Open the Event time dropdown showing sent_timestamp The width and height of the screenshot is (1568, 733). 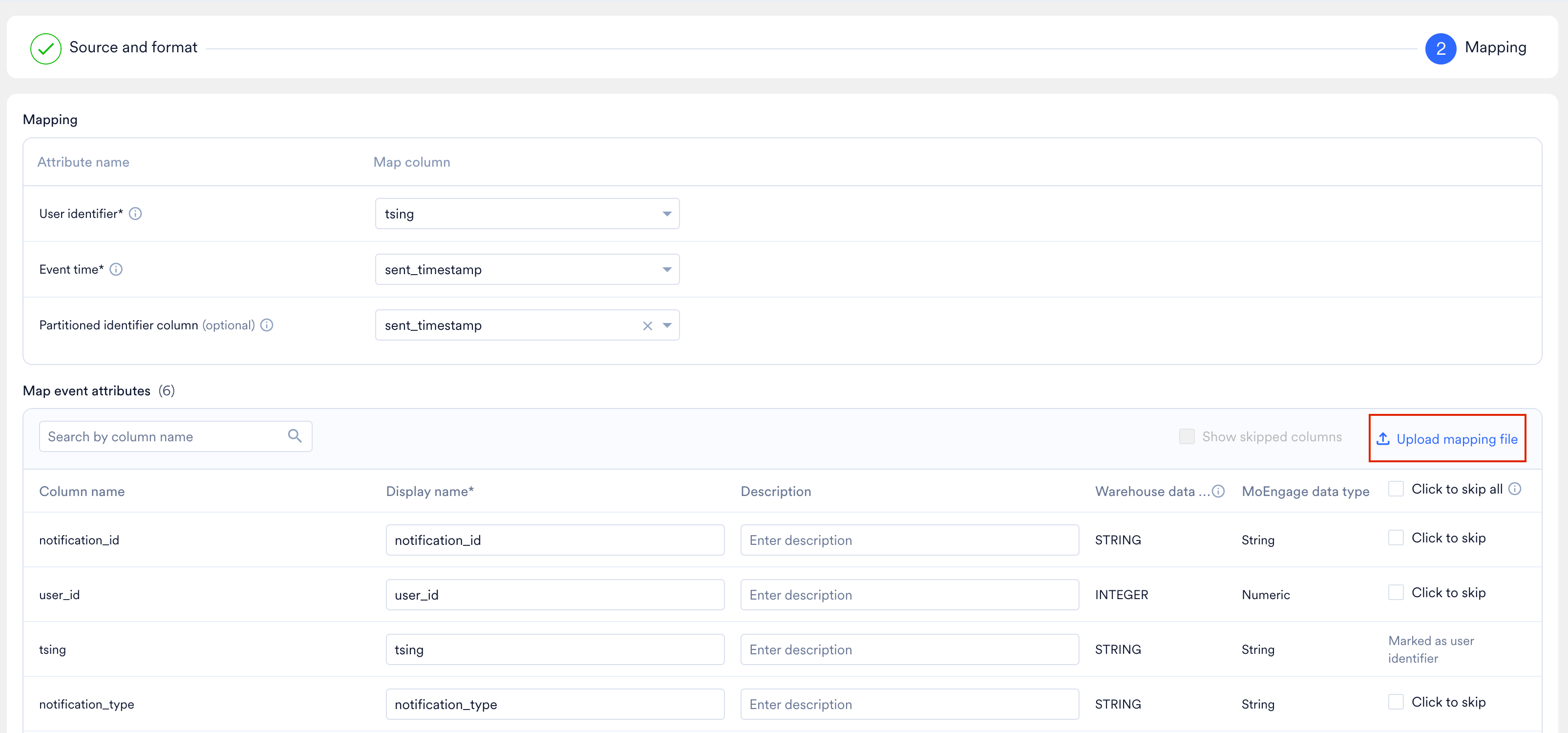coord(527,269)
